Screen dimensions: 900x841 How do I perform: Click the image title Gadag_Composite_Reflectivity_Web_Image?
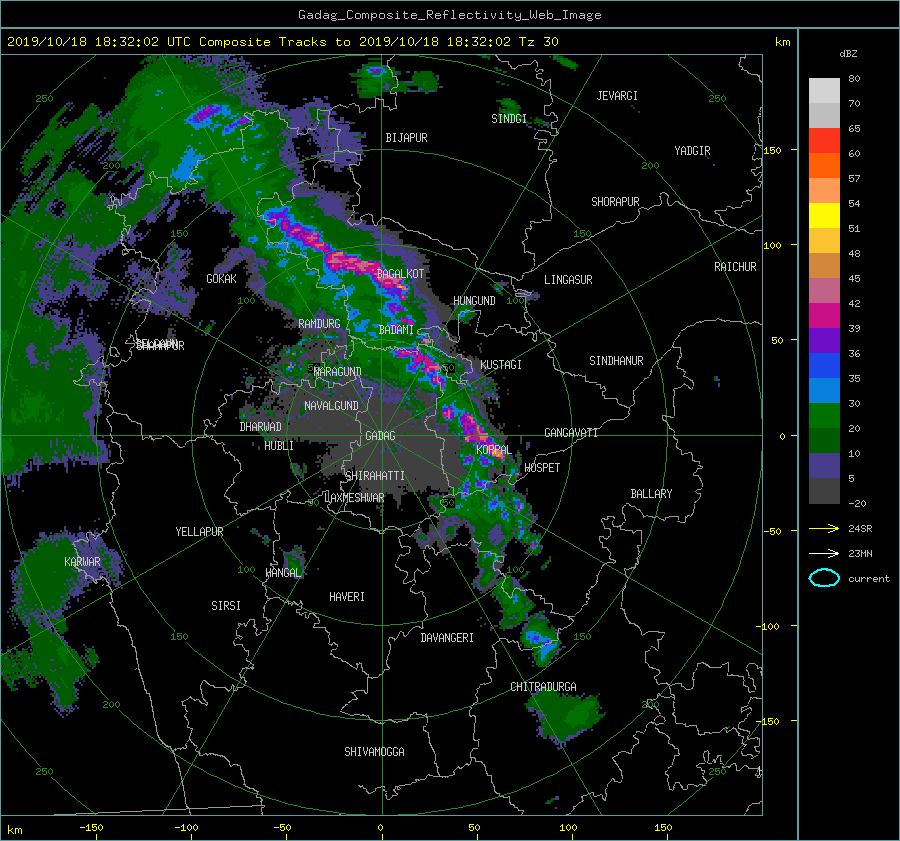(449, 15)
